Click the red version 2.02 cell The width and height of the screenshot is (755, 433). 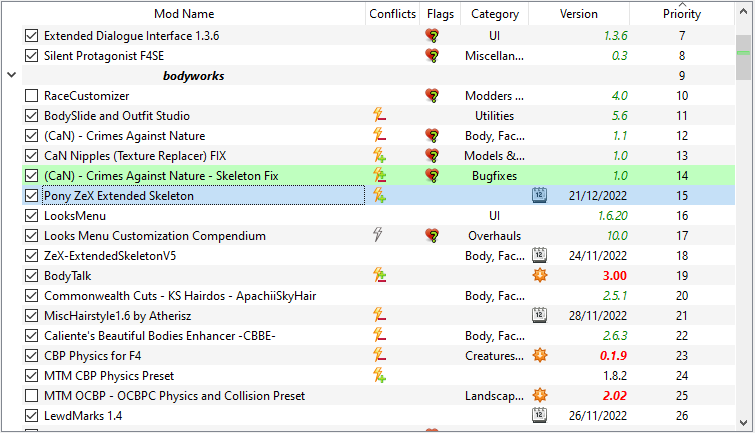point(615,395)
